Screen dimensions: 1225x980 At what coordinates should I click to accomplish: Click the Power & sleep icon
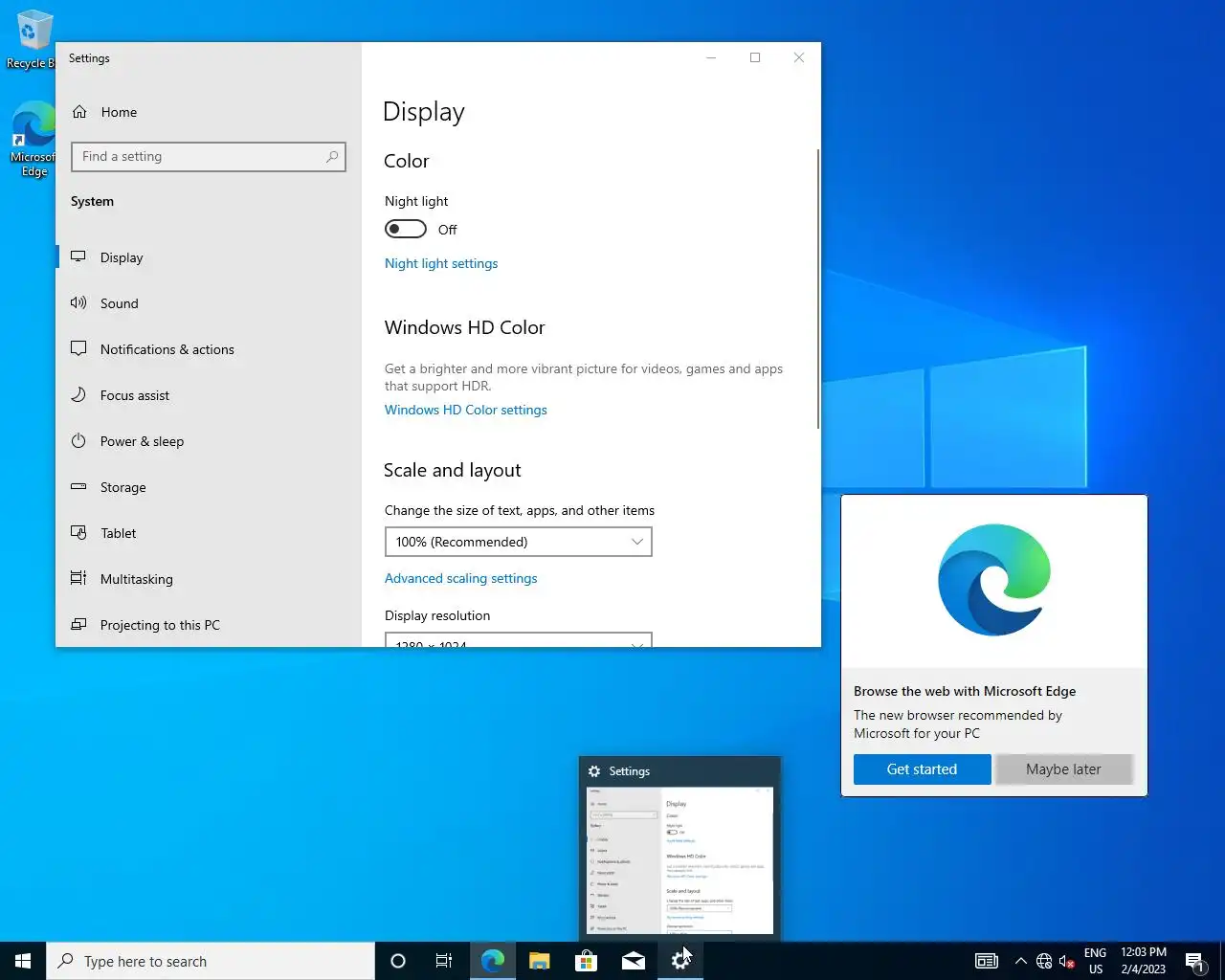click(x=78, y=441)
